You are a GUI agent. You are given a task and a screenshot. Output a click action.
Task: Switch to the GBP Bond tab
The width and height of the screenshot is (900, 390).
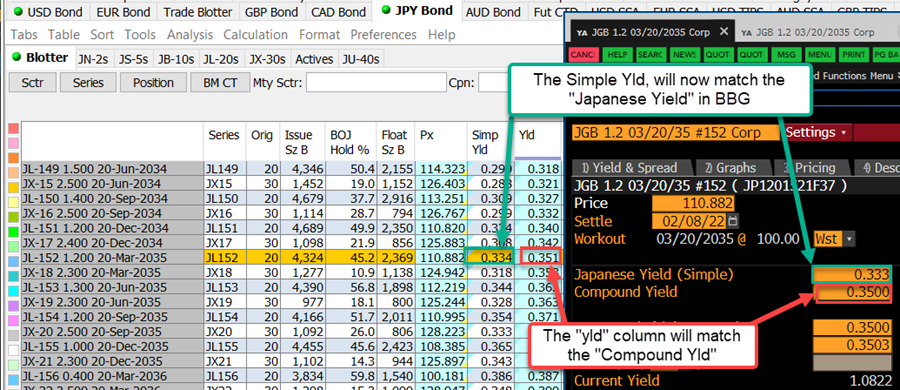[x=272, y=11]
